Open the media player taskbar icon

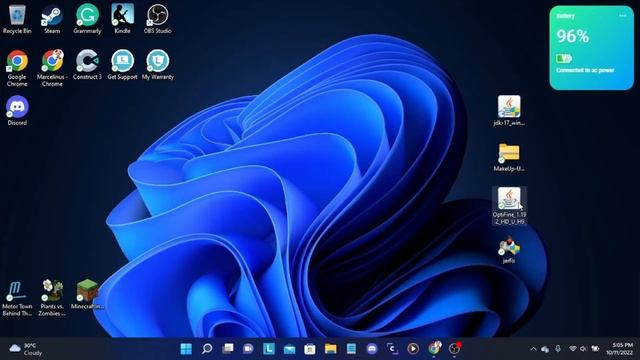413,349
